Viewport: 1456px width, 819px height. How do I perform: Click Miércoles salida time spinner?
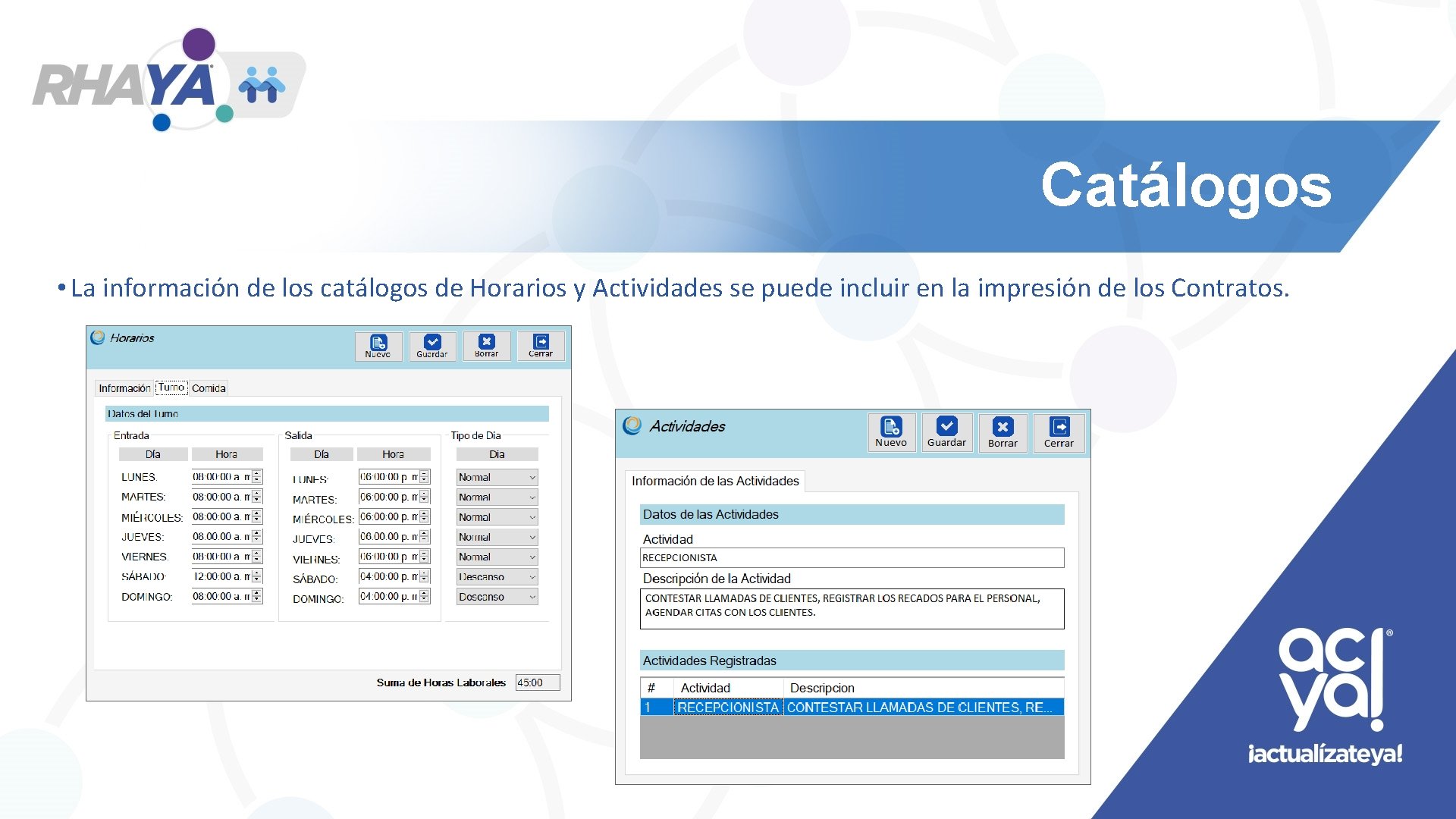[x=425, y=516]
